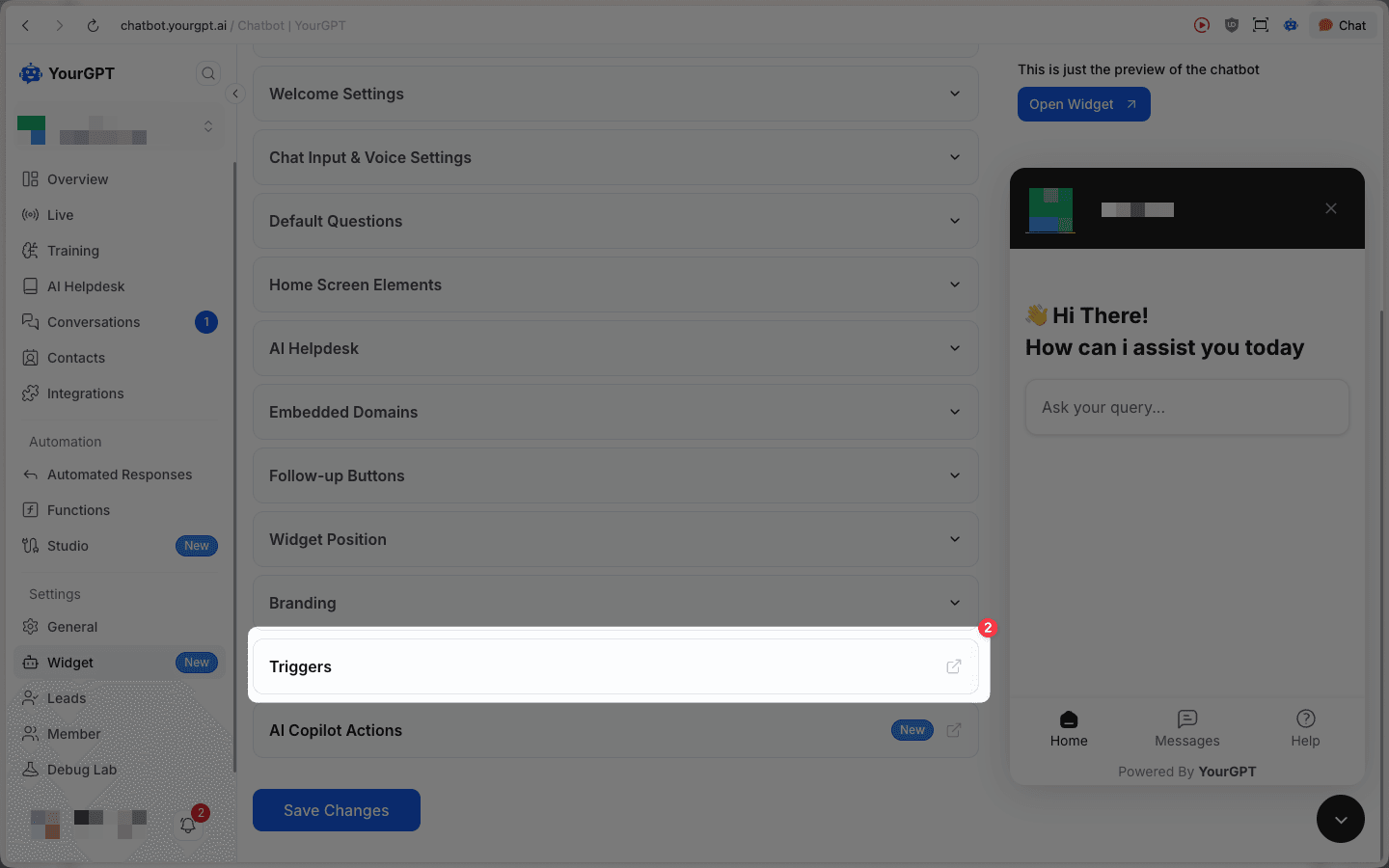Viewport: 1389px width, 868px height.
Task: Open the Triggers external link
Action: click(954, 666)
